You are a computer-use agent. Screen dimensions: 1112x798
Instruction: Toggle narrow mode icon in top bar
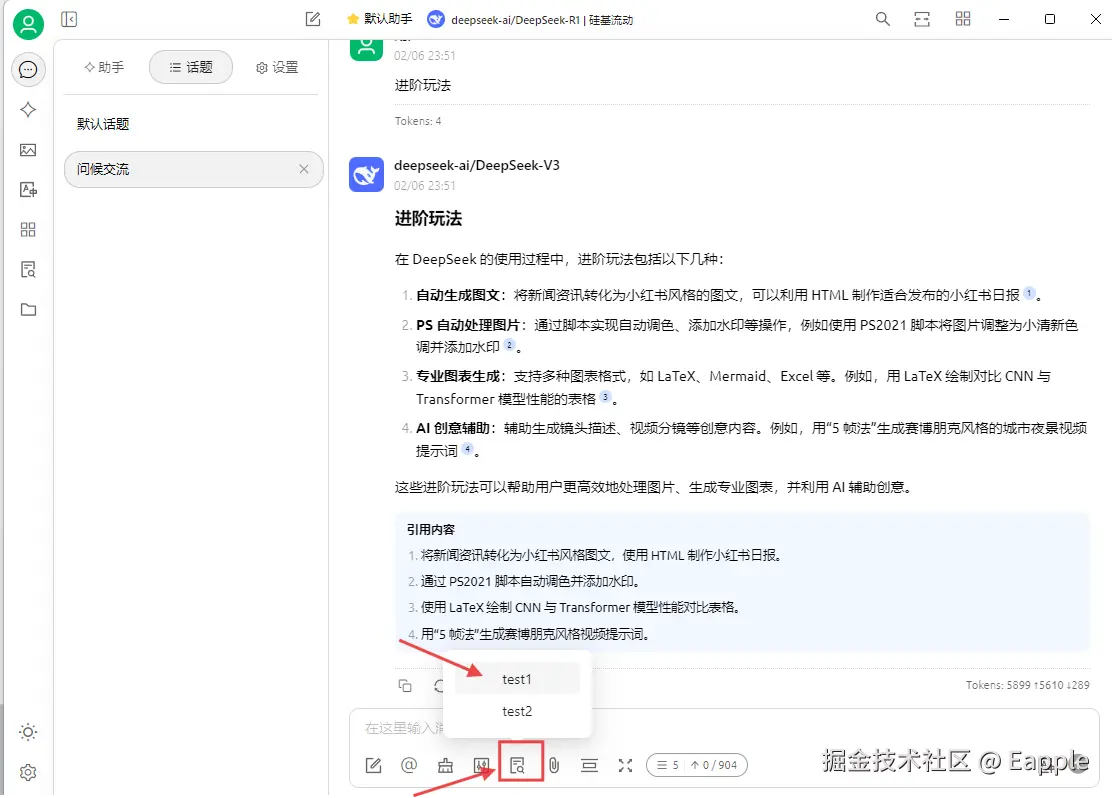[x=922, y=19]
